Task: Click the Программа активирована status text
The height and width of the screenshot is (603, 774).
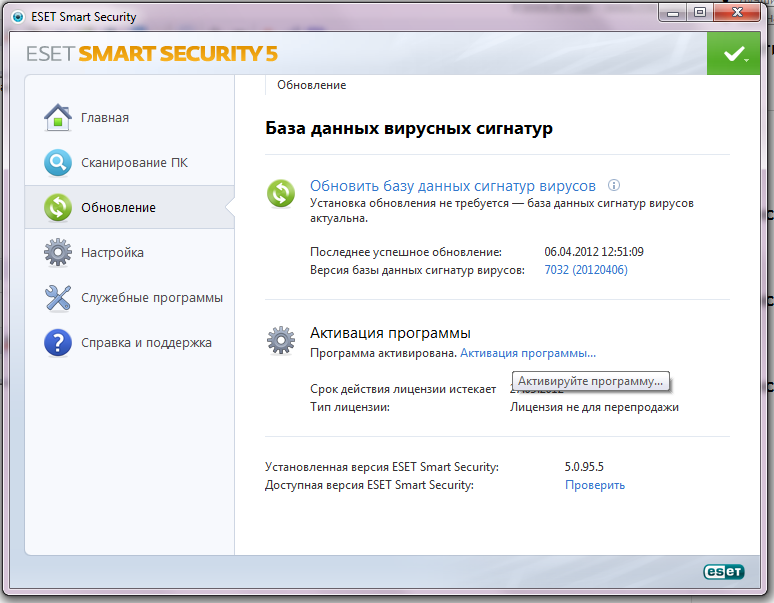Action: click(x=384, y=353)
